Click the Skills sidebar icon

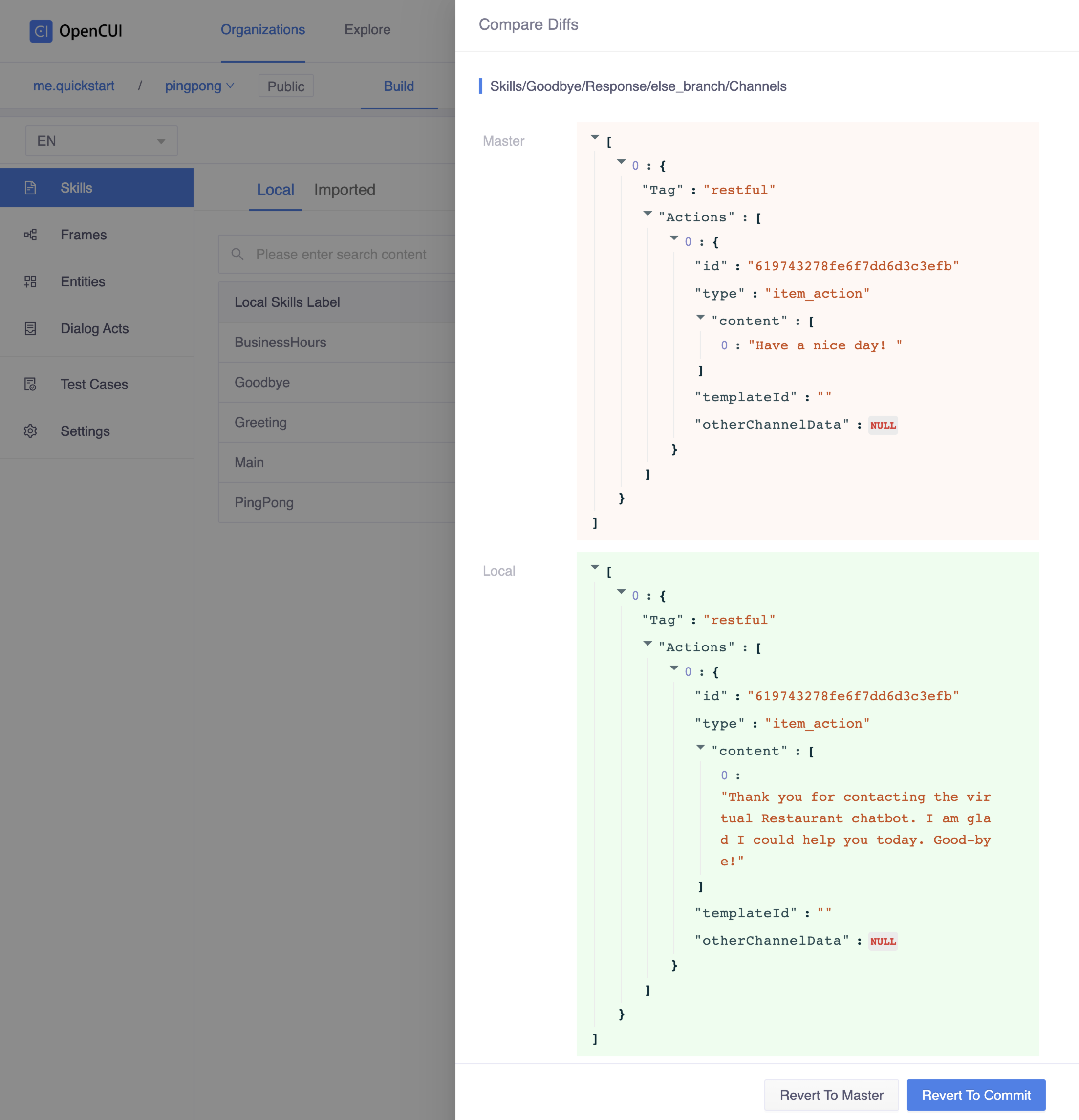click(30, 188)
